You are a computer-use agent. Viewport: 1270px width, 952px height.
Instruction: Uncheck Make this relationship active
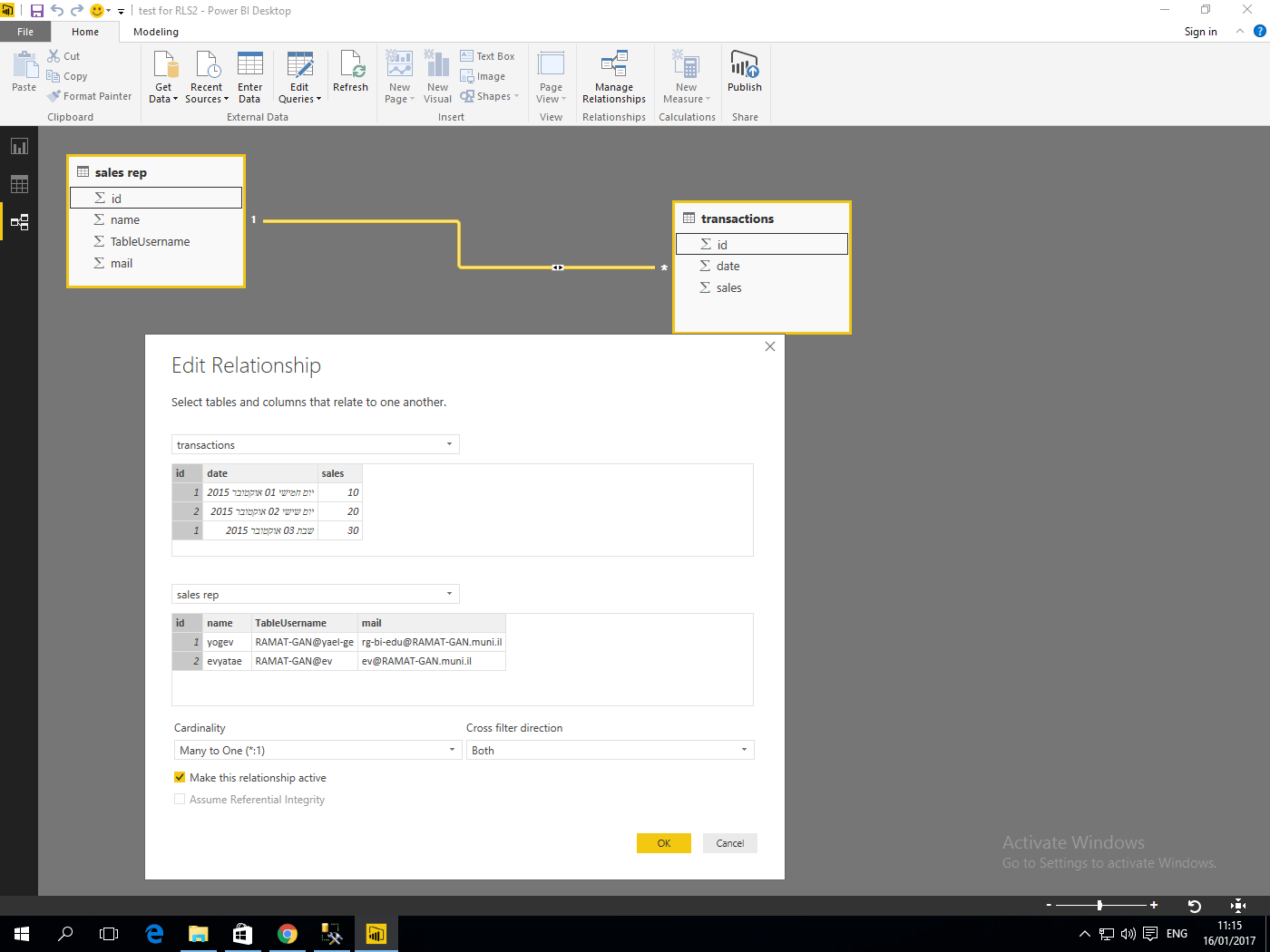180,777
